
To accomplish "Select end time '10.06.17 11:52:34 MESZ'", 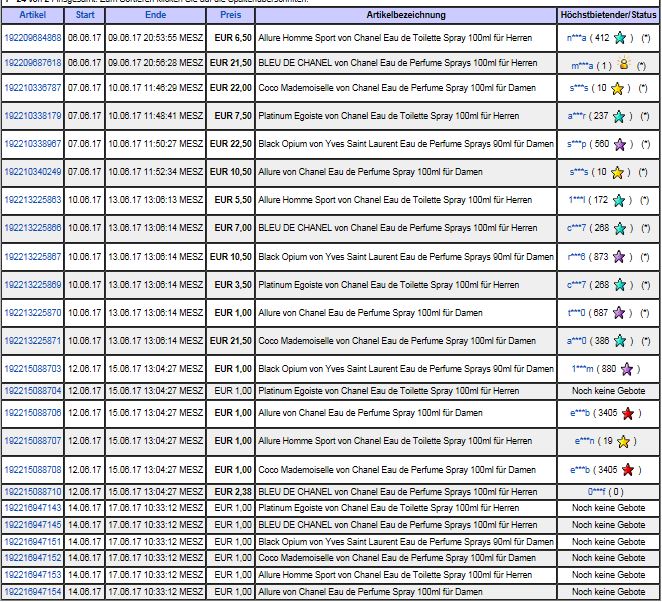I will click(155, 172).
